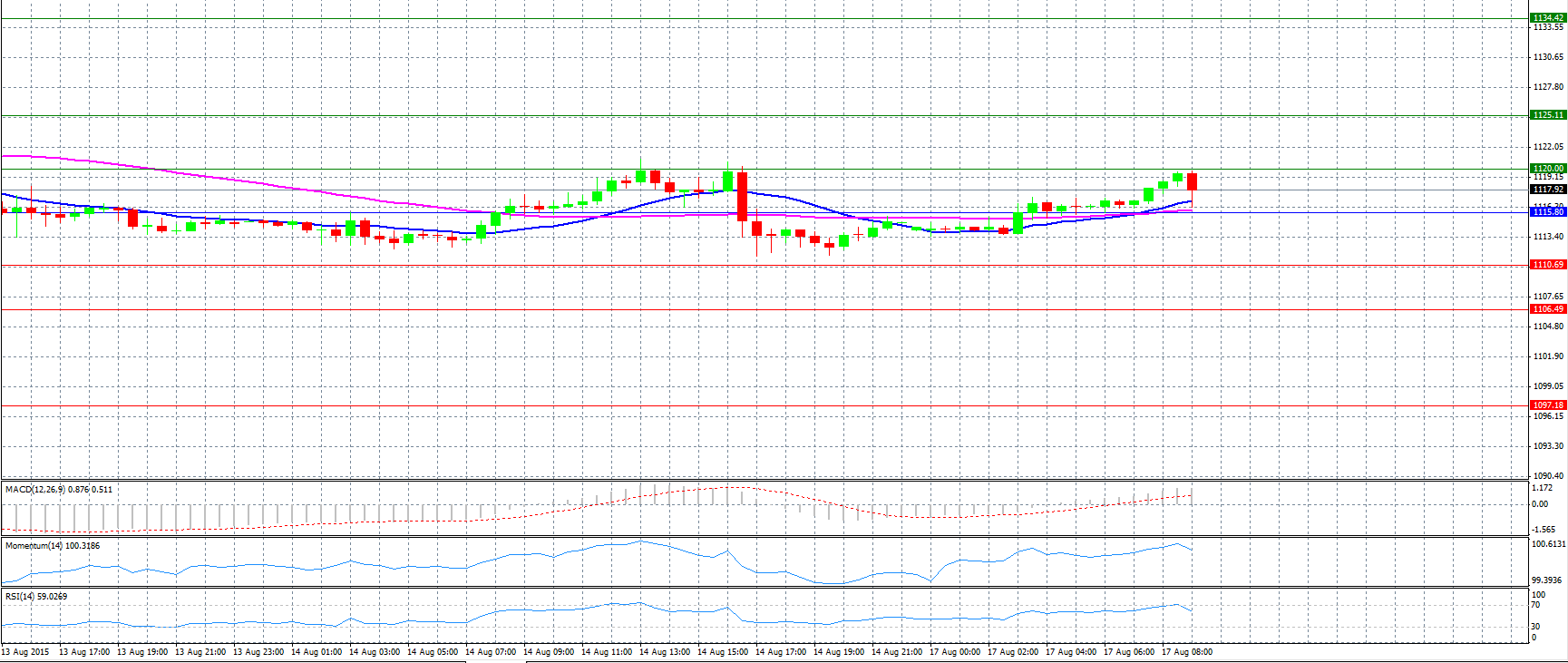This screenshot has height=663, width=1568.
Task: Click the 14 Aug 01:00 time label
Action: [x=317, y=652]
